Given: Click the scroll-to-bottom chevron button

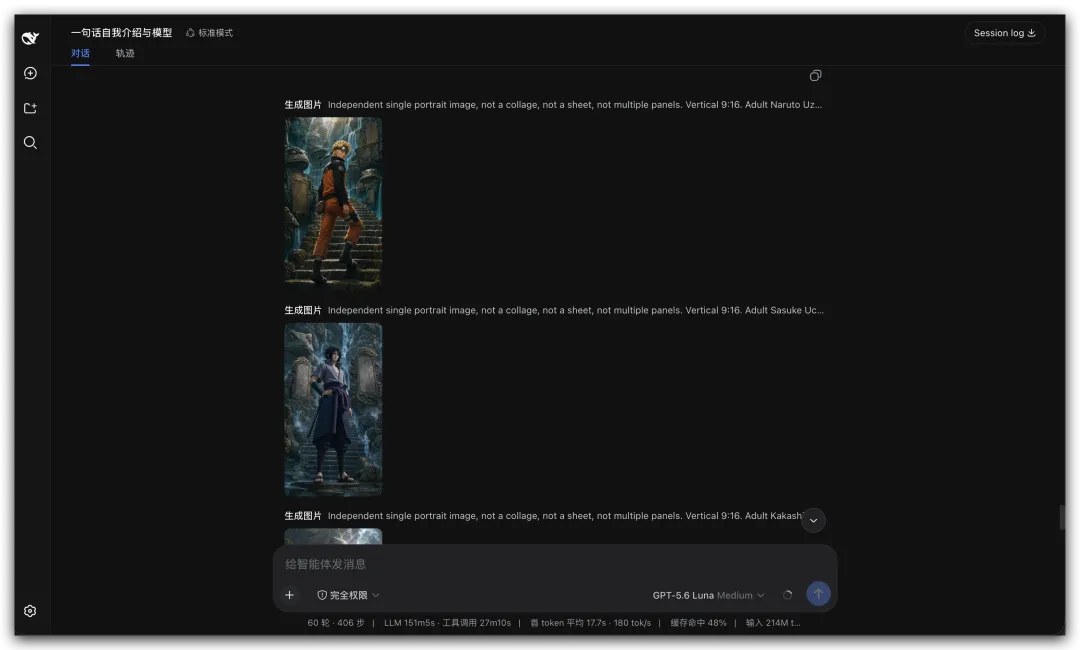Looking at the screenshot, I should (x=813, y=521).
